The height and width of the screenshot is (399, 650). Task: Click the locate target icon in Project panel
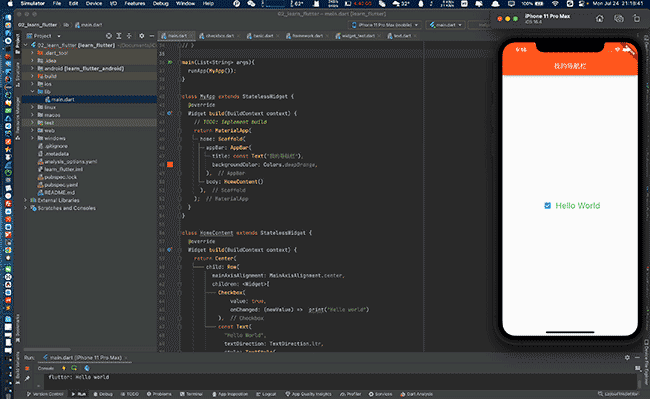click(x=109, y=36)
